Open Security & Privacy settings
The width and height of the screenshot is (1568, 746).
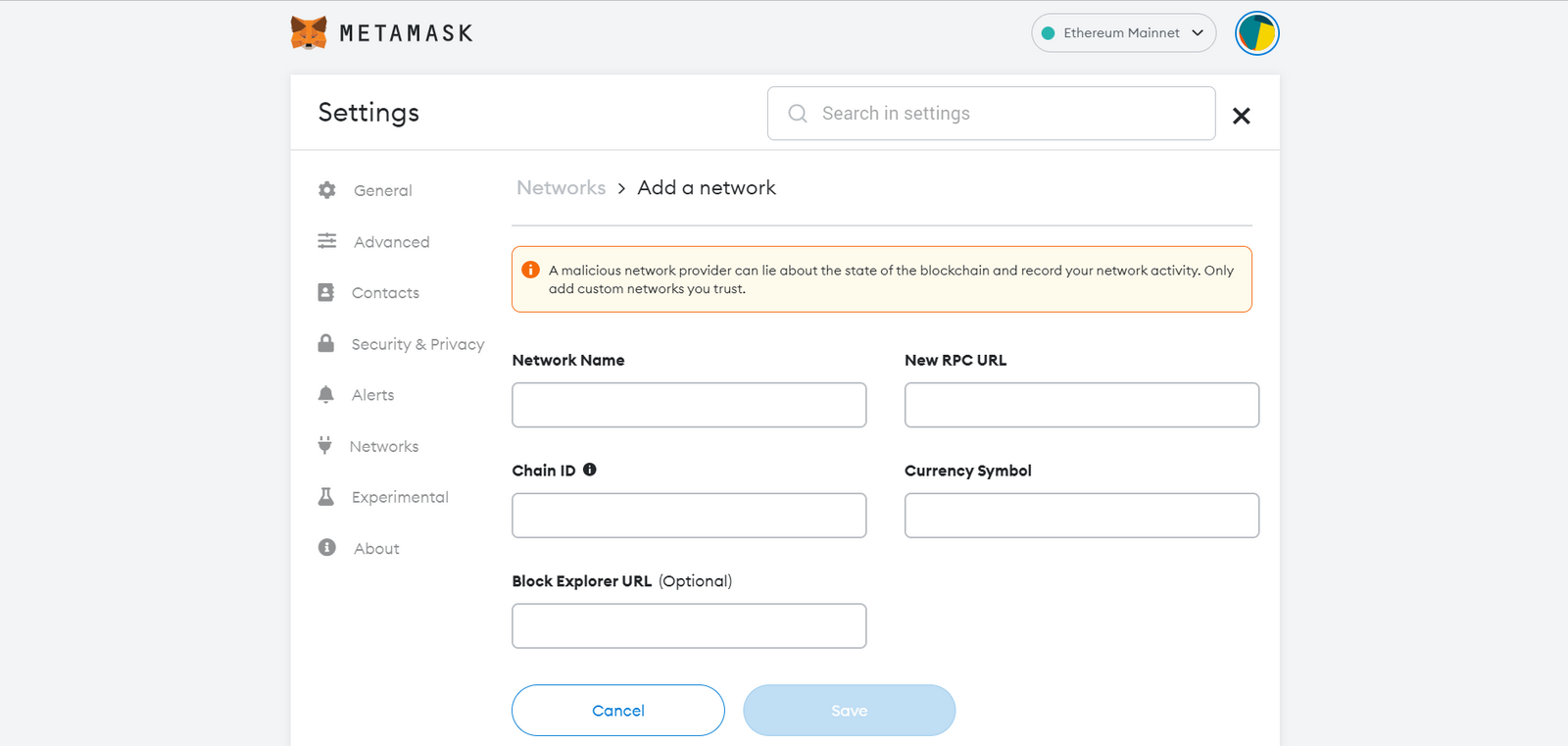pos(417,344)
